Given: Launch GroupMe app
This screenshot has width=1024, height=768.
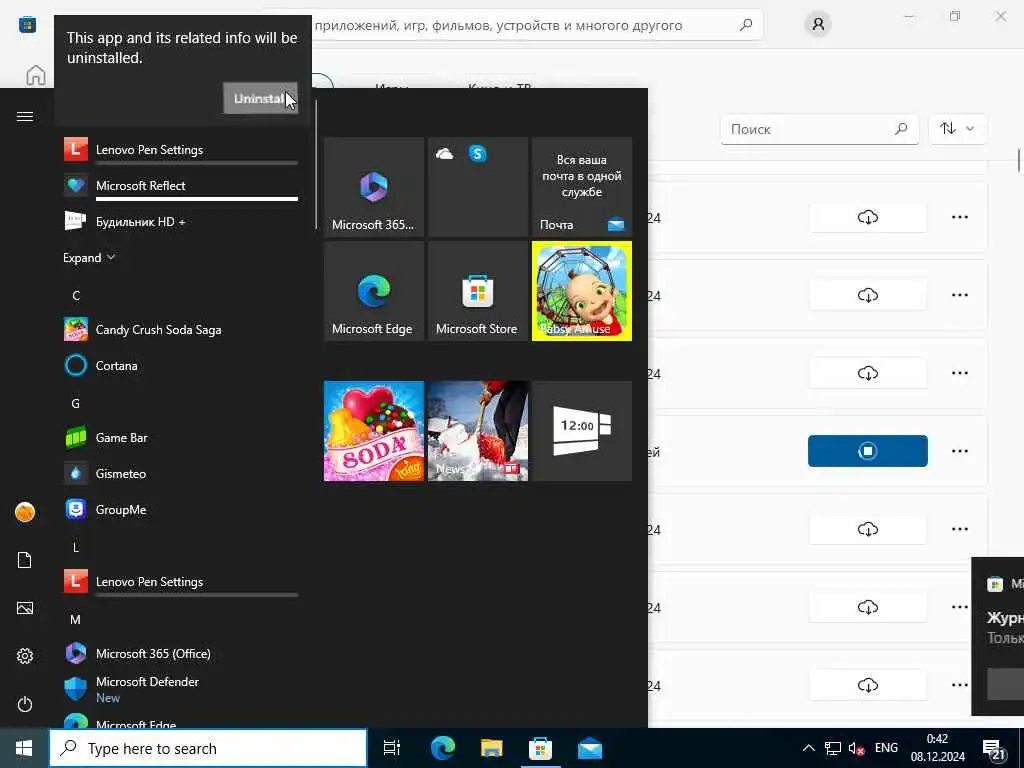Looking at the screenshot, I should tap(180, 509).
